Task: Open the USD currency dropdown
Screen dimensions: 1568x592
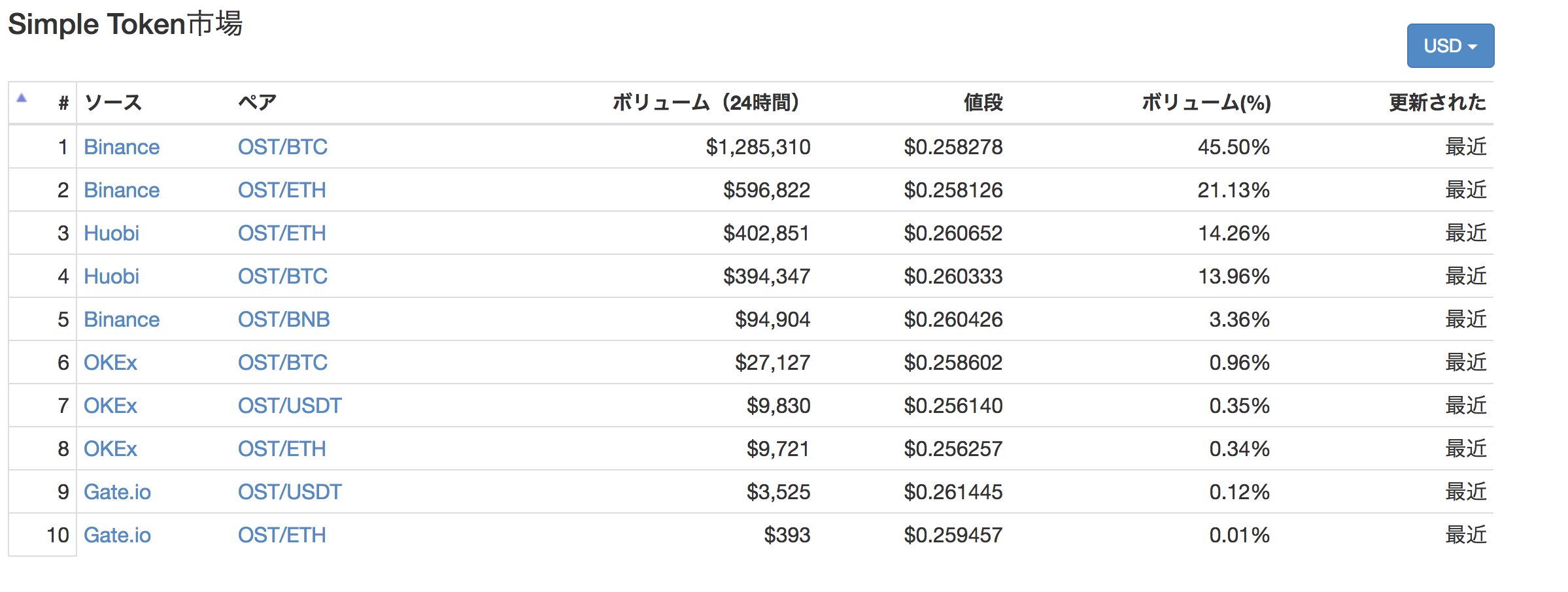Action: (1450, 46)
